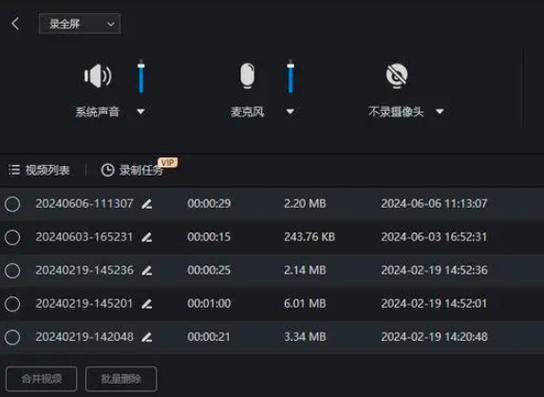Click the 批量删除 batch delete button

[121, 379]
